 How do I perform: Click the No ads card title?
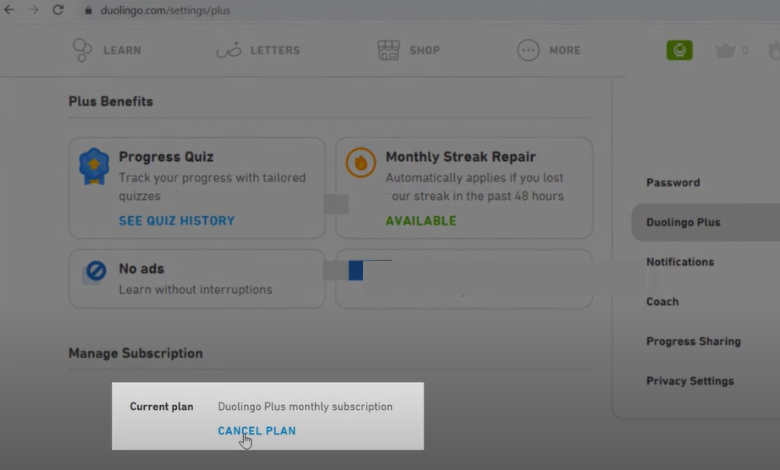141,269
